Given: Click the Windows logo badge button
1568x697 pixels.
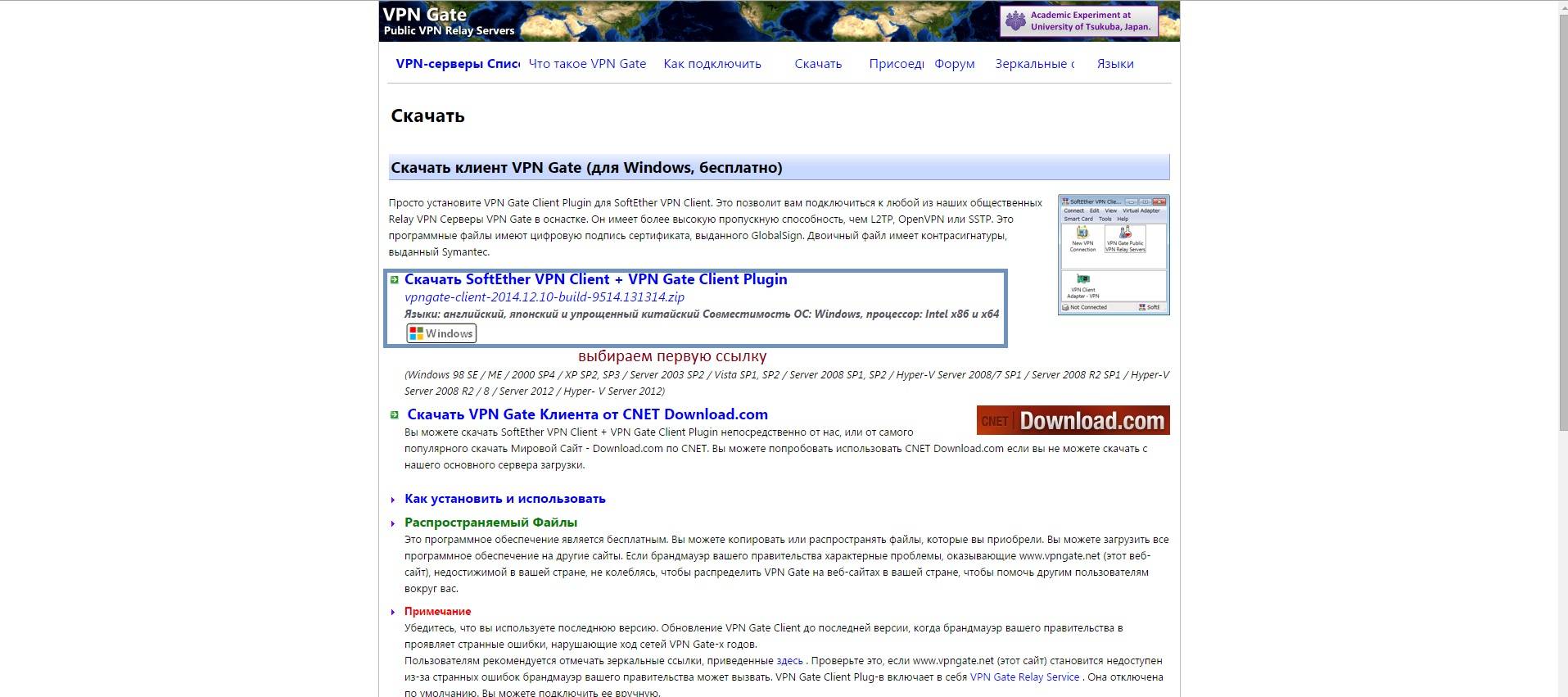Looking at the screenshot, I should click(441, 333).
